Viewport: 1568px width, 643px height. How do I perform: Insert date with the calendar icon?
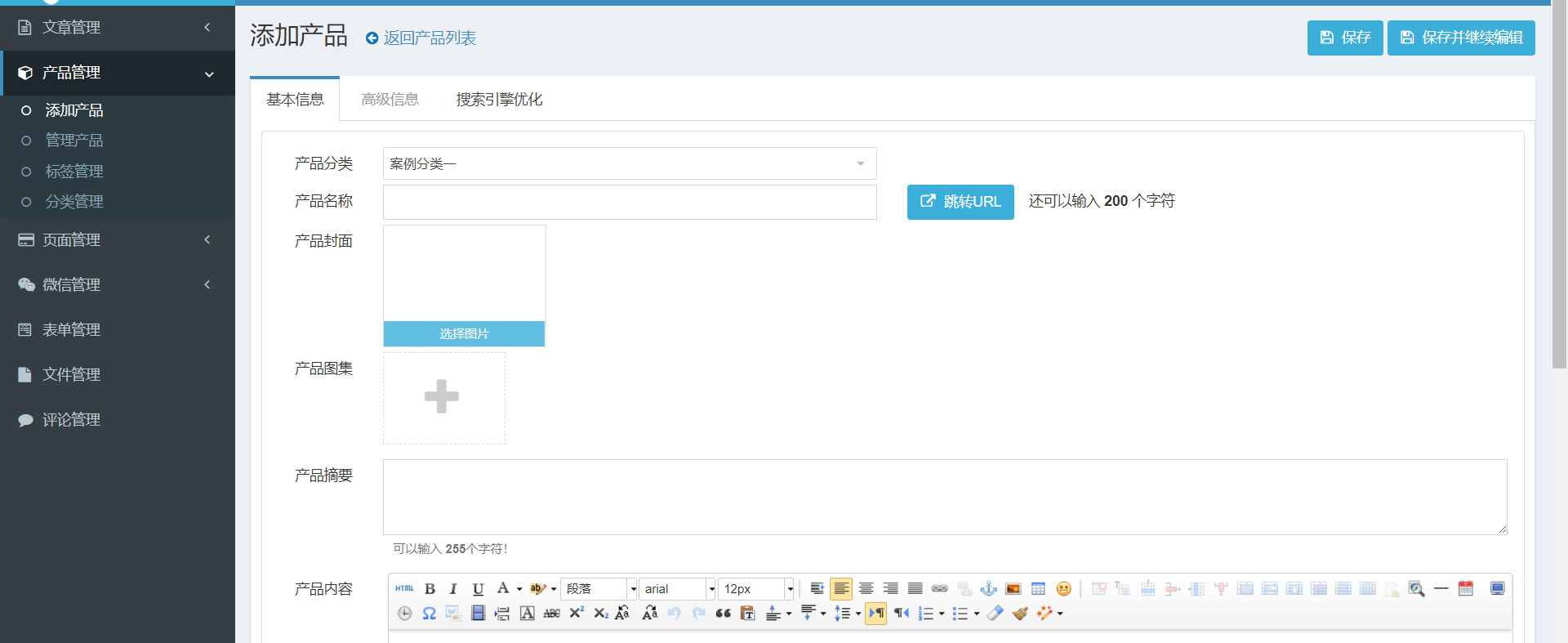[1465, 588]
